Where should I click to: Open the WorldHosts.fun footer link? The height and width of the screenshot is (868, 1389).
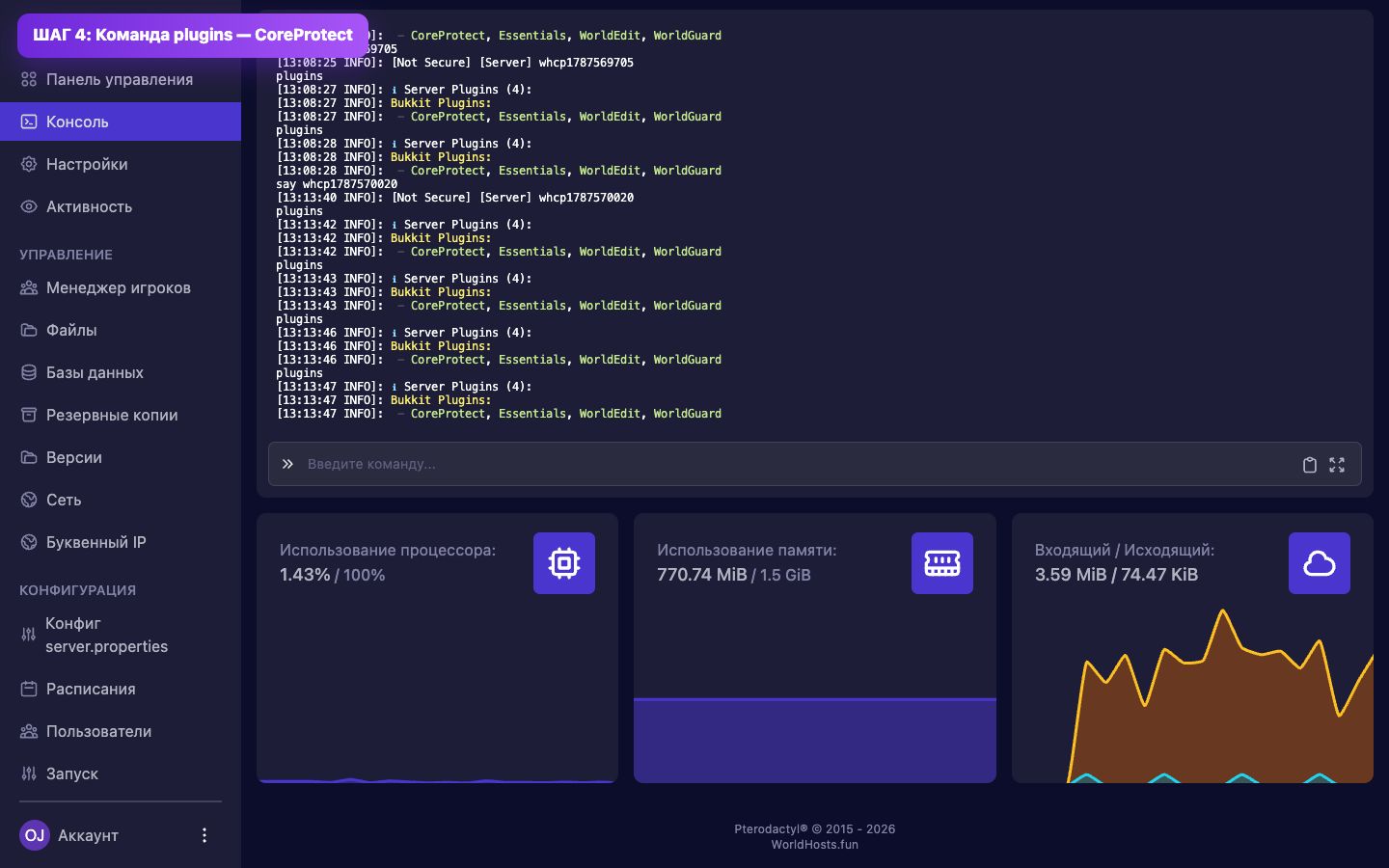[814, 844]
